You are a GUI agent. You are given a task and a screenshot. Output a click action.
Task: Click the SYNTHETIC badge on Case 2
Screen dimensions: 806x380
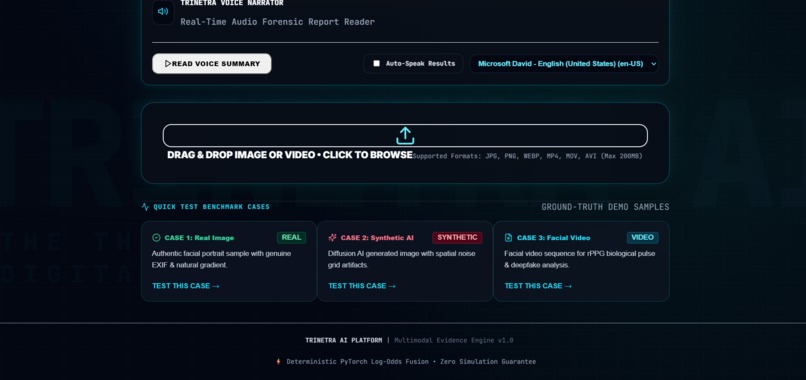(x=457, y=238)
